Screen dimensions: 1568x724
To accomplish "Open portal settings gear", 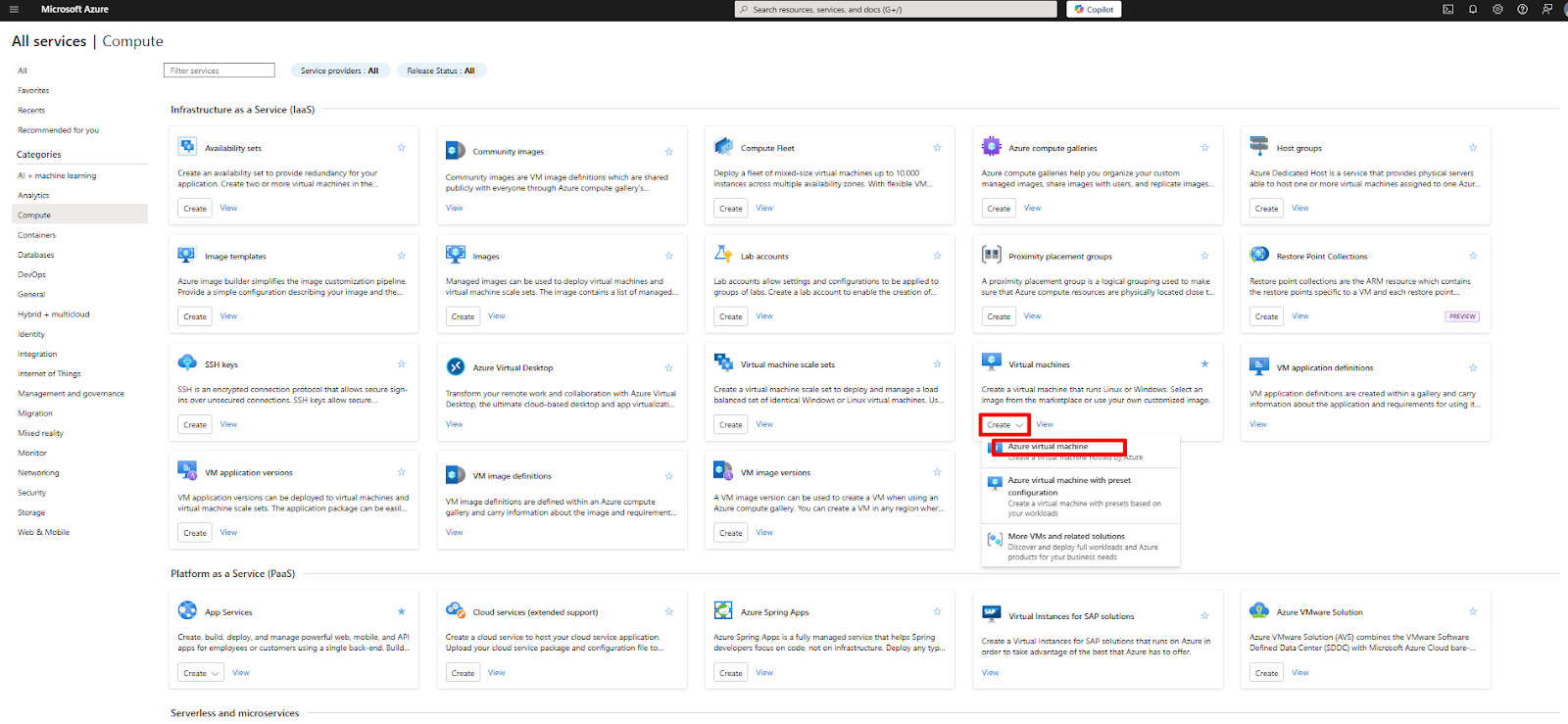I will point(1497,9).
